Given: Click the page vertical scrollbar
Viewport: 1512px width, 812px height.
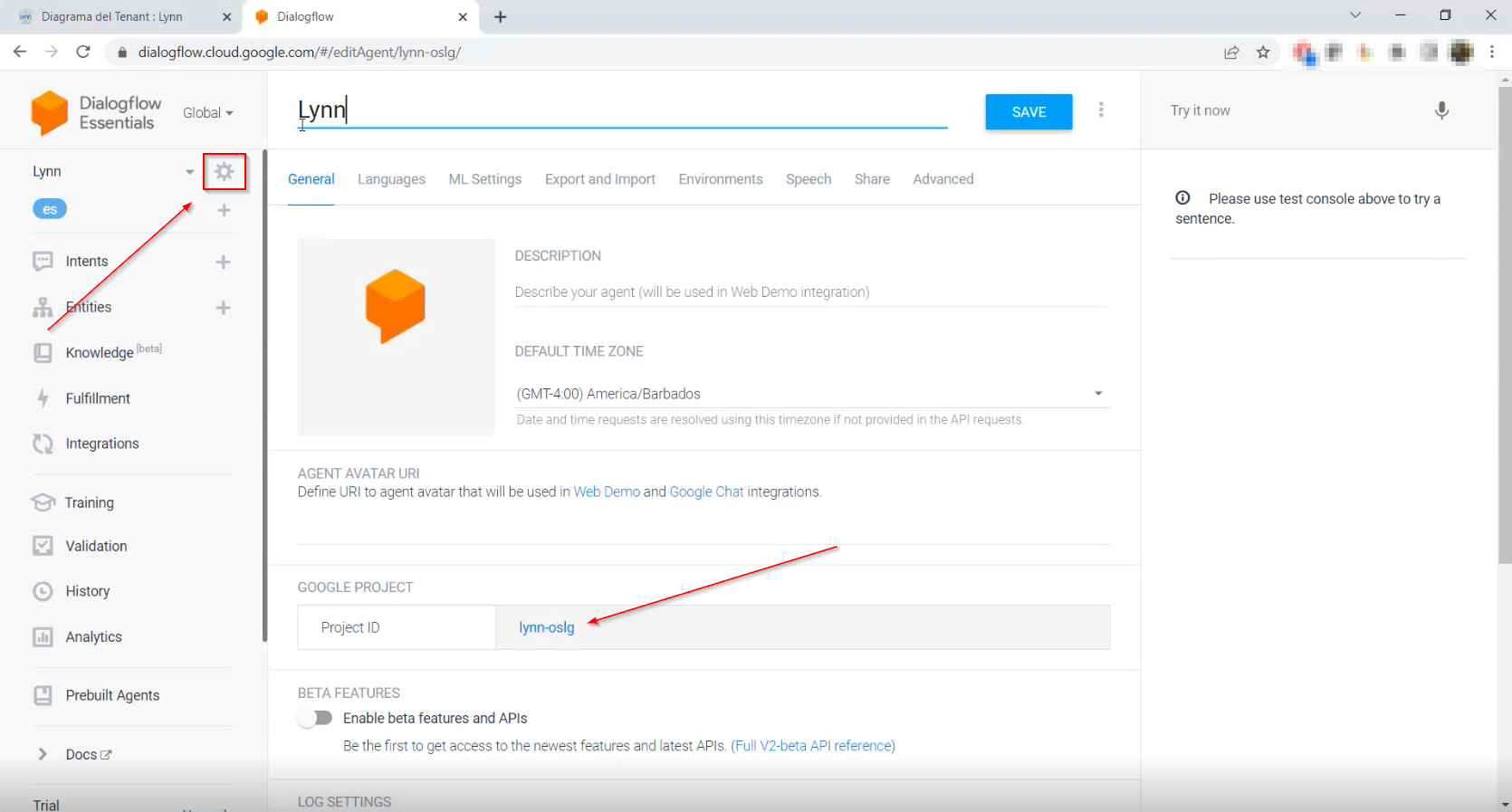Looking at the screenshot, I should point(1505,326).
